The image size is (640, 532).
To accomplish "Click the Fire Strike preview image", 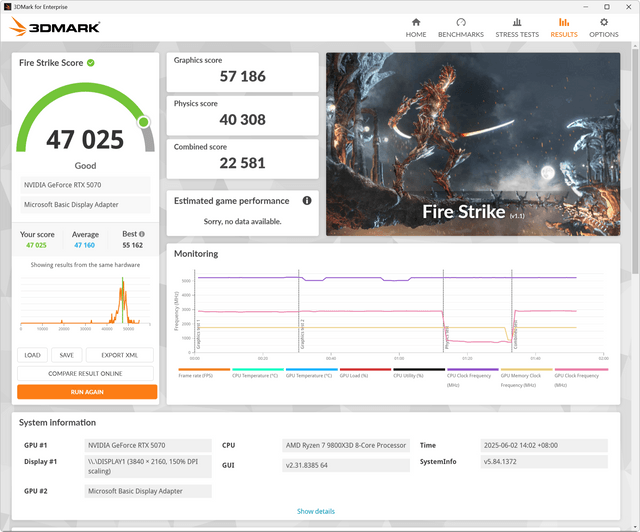I will [x=473, y=144].
